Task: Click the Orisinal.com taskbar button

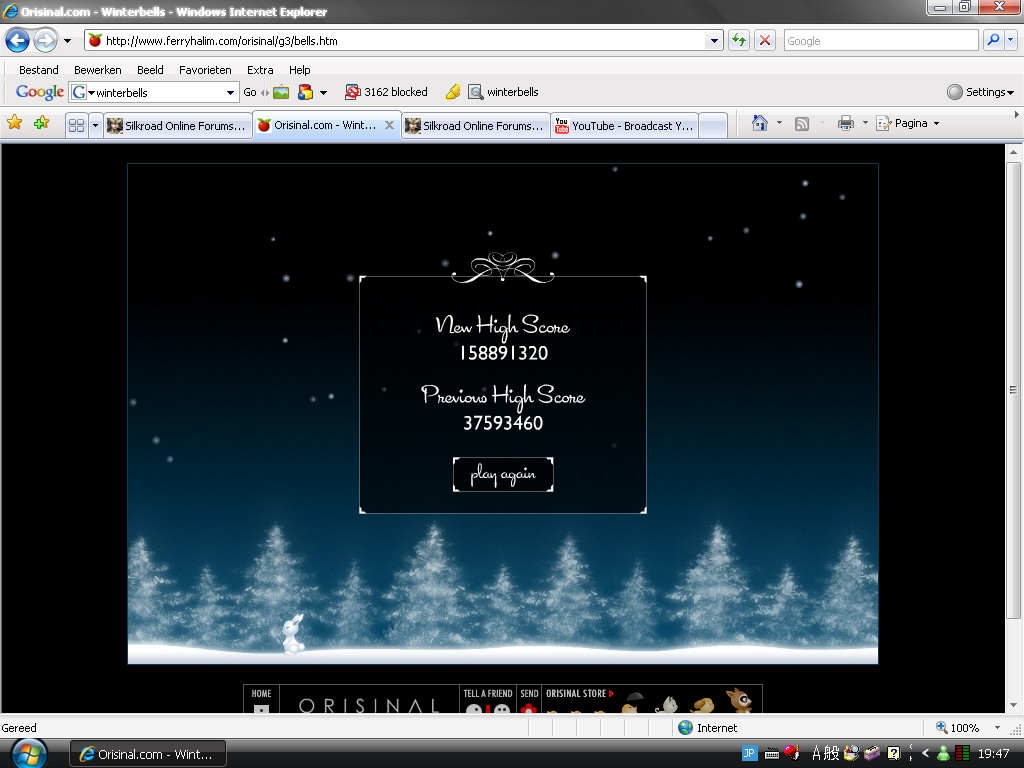Action: point(148,754)
